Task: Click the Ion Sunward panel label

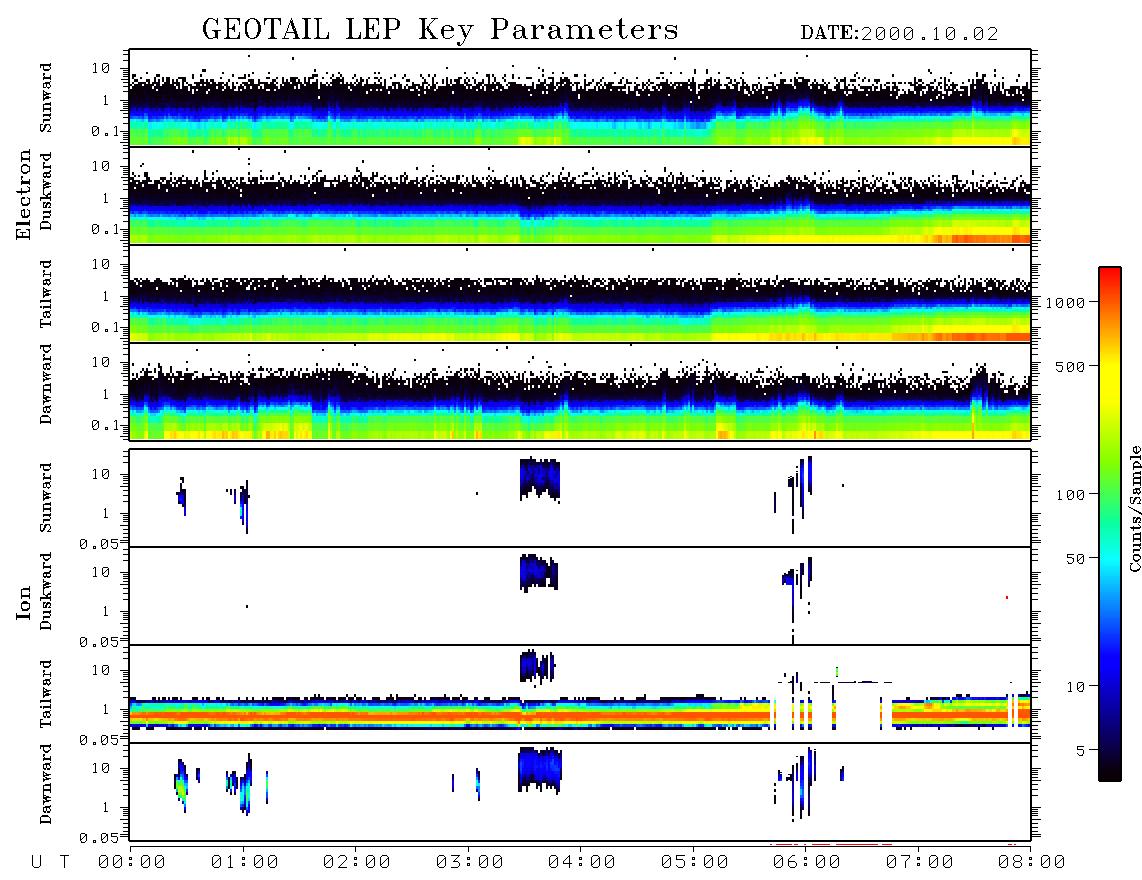Action: point(46,498)
